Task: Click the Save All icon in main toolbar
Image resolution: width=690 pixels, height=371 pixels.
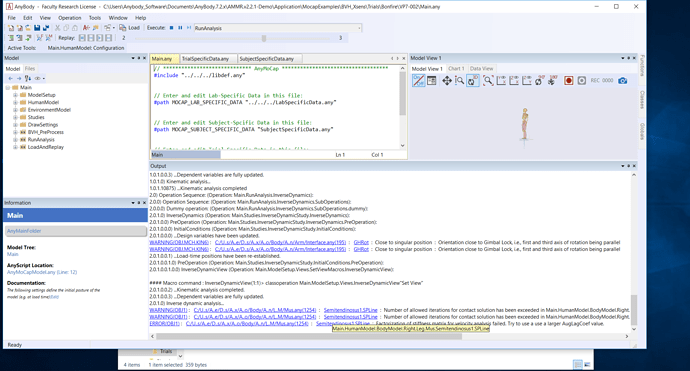Action: pyautogui.click(x=46, y=28)
